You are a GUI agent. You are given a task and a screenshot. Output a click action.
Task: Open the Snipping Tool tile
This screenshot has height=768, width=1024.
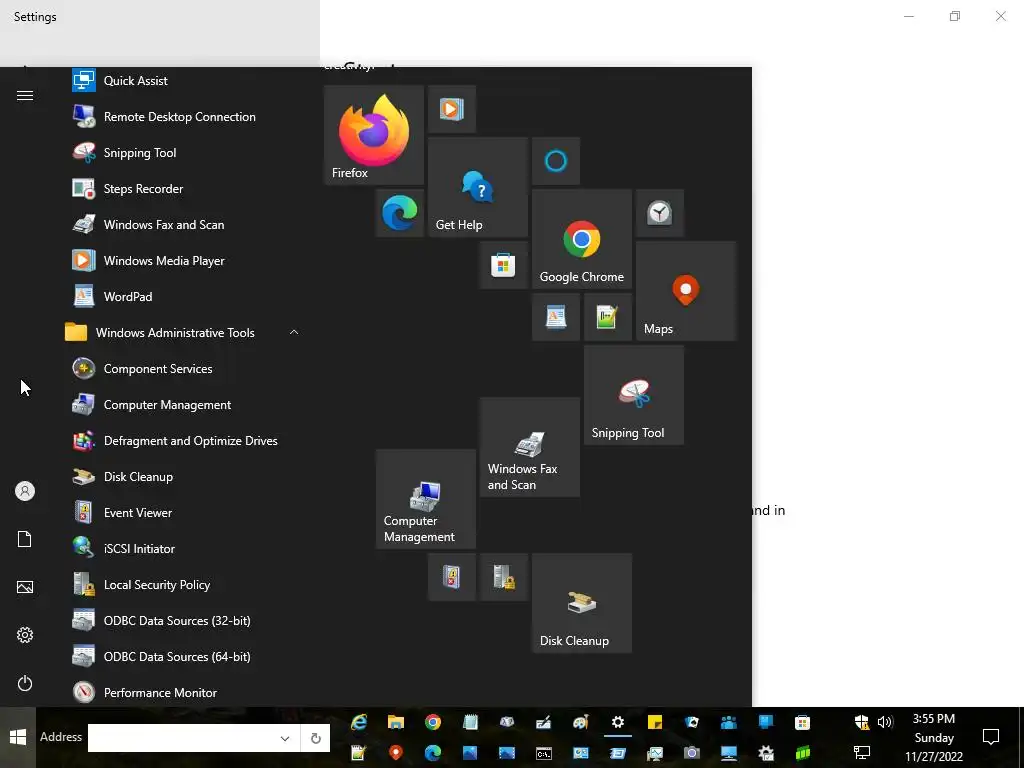coord(633,395)
